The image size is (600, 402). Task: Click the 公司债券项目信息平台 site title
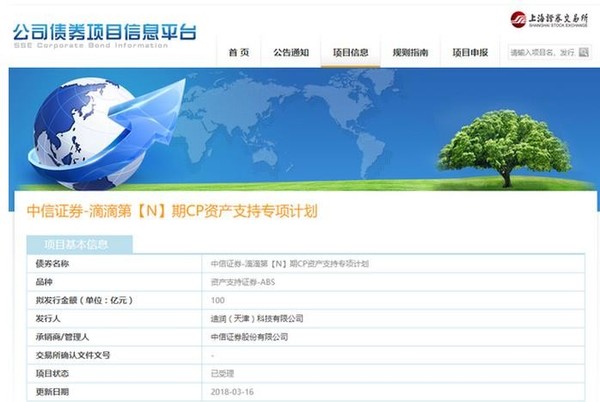pyautogui.click(x=104, y=32)
